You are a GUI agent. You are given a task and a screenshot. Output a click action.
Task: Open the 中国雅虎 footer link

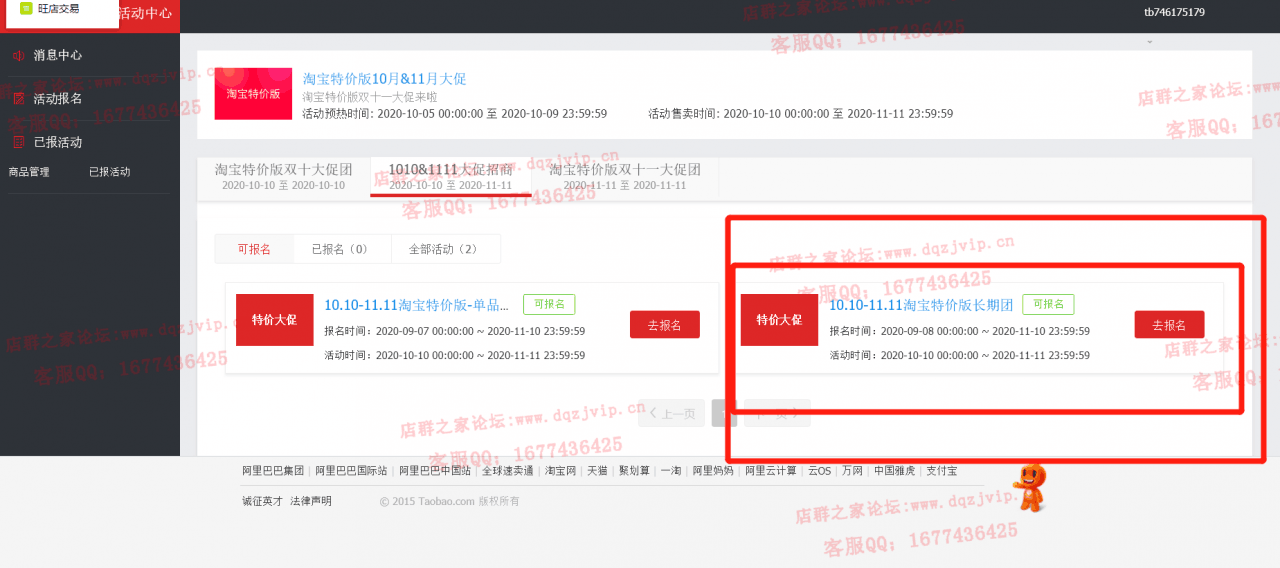894,471
